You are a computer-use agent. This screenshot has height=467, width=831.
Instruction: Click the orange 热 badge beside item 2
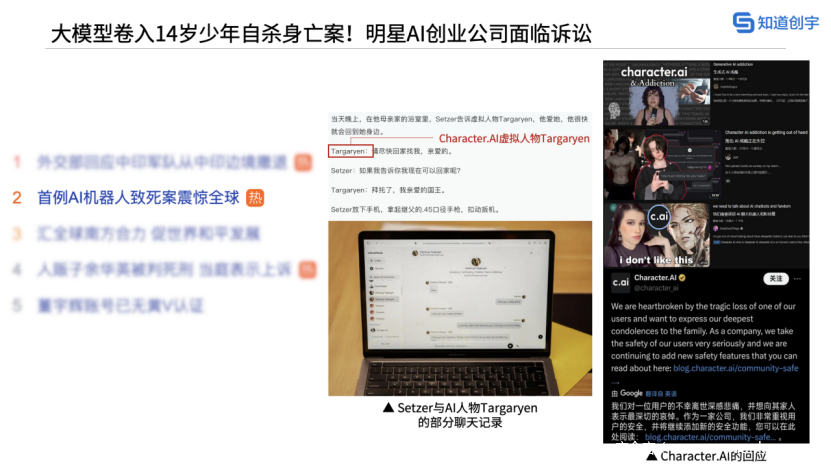[255, 198]
